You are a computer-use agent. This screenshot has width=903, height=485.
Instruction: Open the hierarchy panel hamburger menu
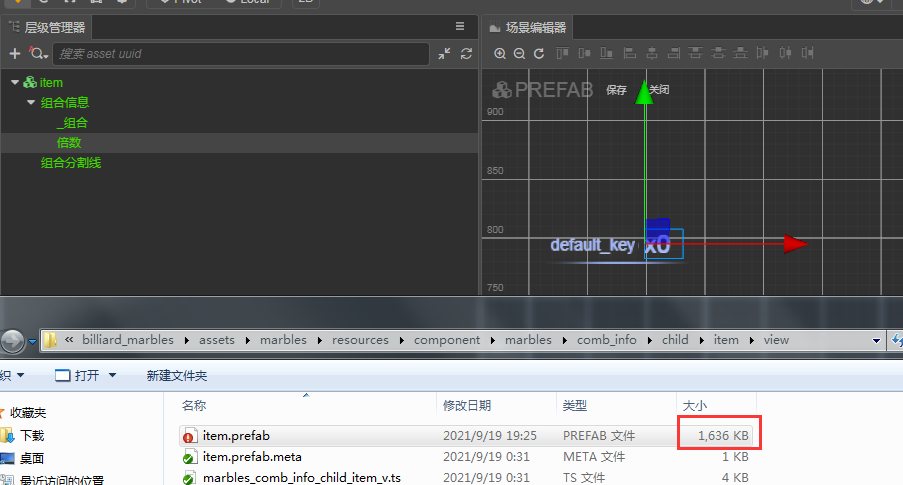460,26
